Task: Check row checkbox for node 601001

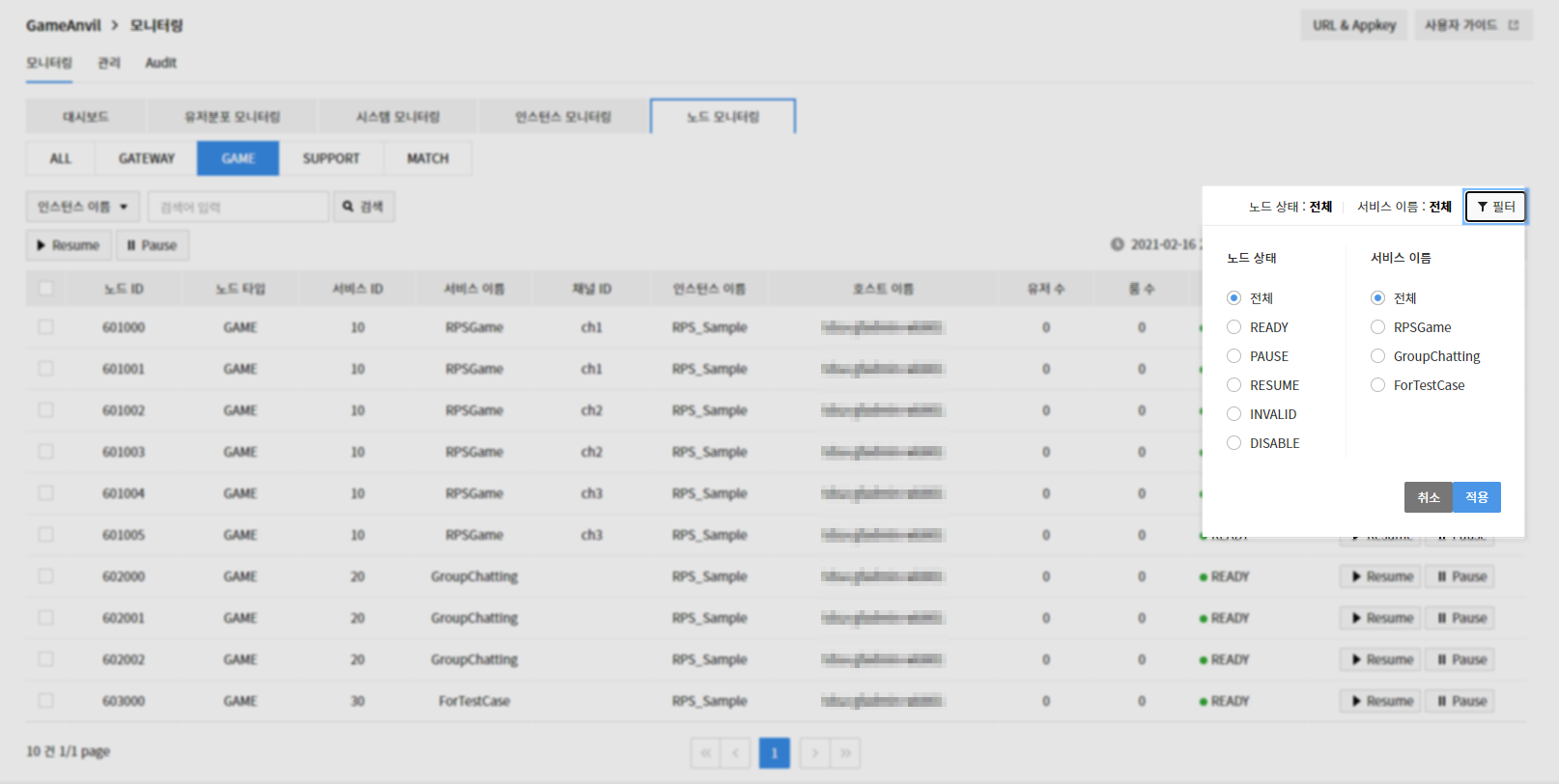Action: [45, 369]
